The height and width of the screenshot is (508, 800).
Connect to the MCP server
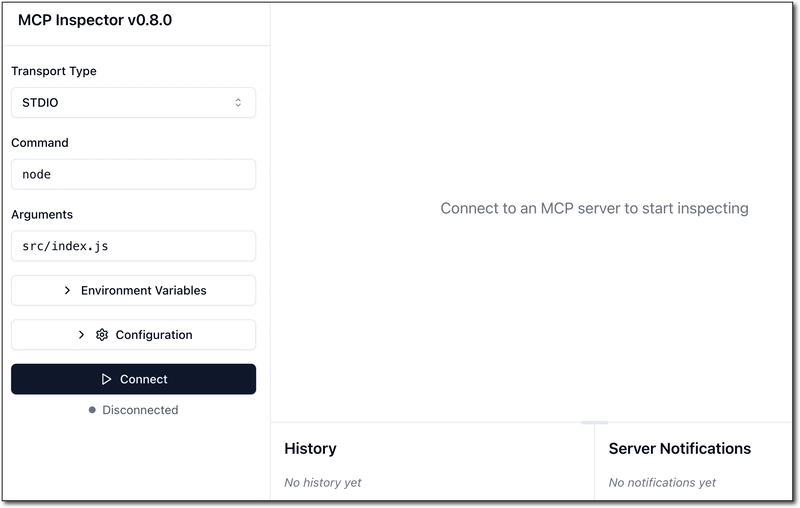[133, 379]
